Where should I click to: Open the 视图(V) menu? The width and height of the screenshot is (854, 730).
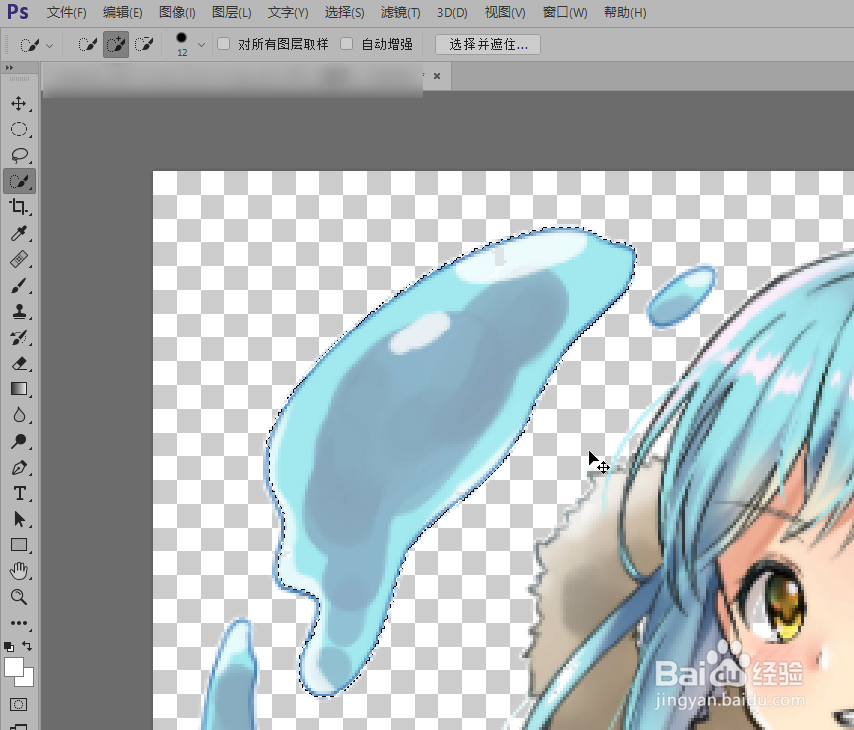pyautogui.click(x=505, y=13)
